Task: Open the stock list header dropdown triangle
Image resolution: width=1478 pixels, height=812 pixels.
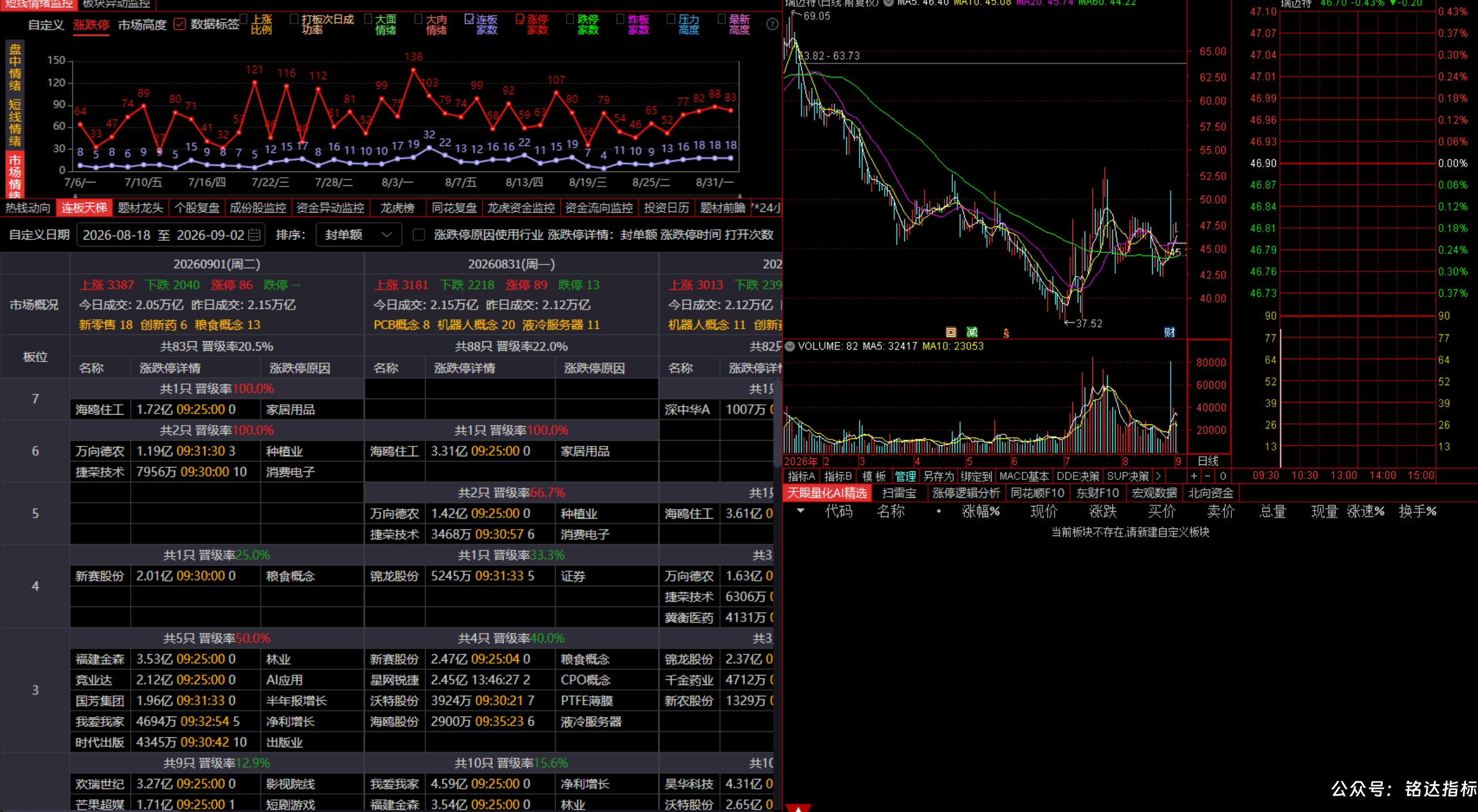Action: tap(801, 511)
